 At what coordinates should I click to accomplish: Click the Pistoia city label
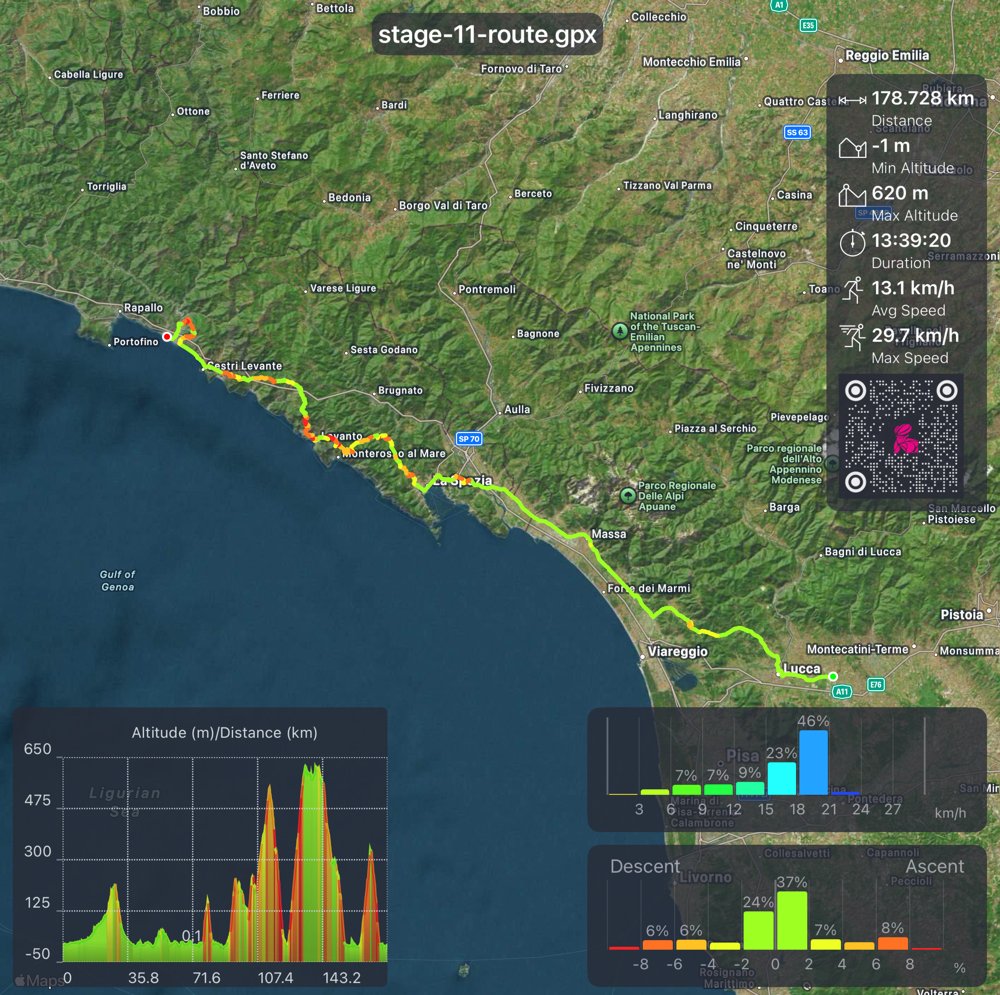coord(962,614)
